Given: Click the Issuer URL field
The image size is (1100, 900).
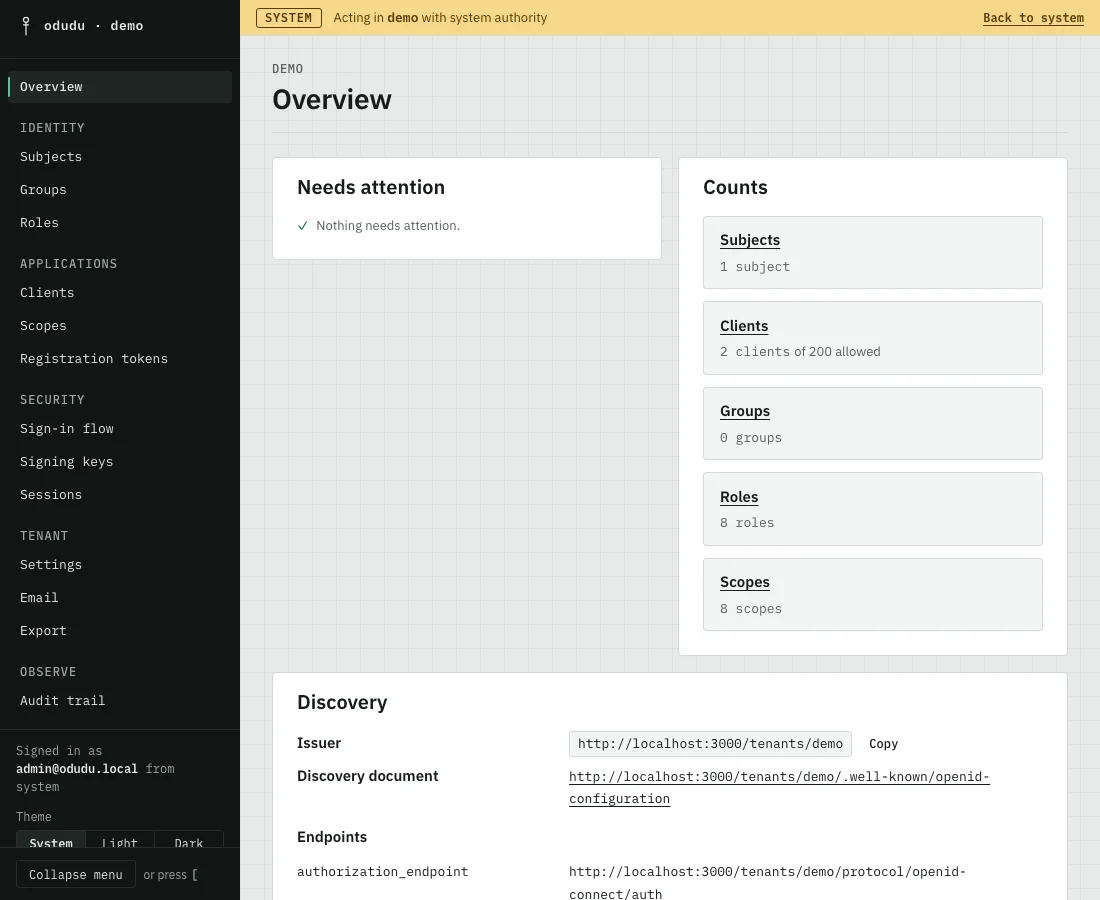Looking at the screenshot, I should click(x=710, y=744).
